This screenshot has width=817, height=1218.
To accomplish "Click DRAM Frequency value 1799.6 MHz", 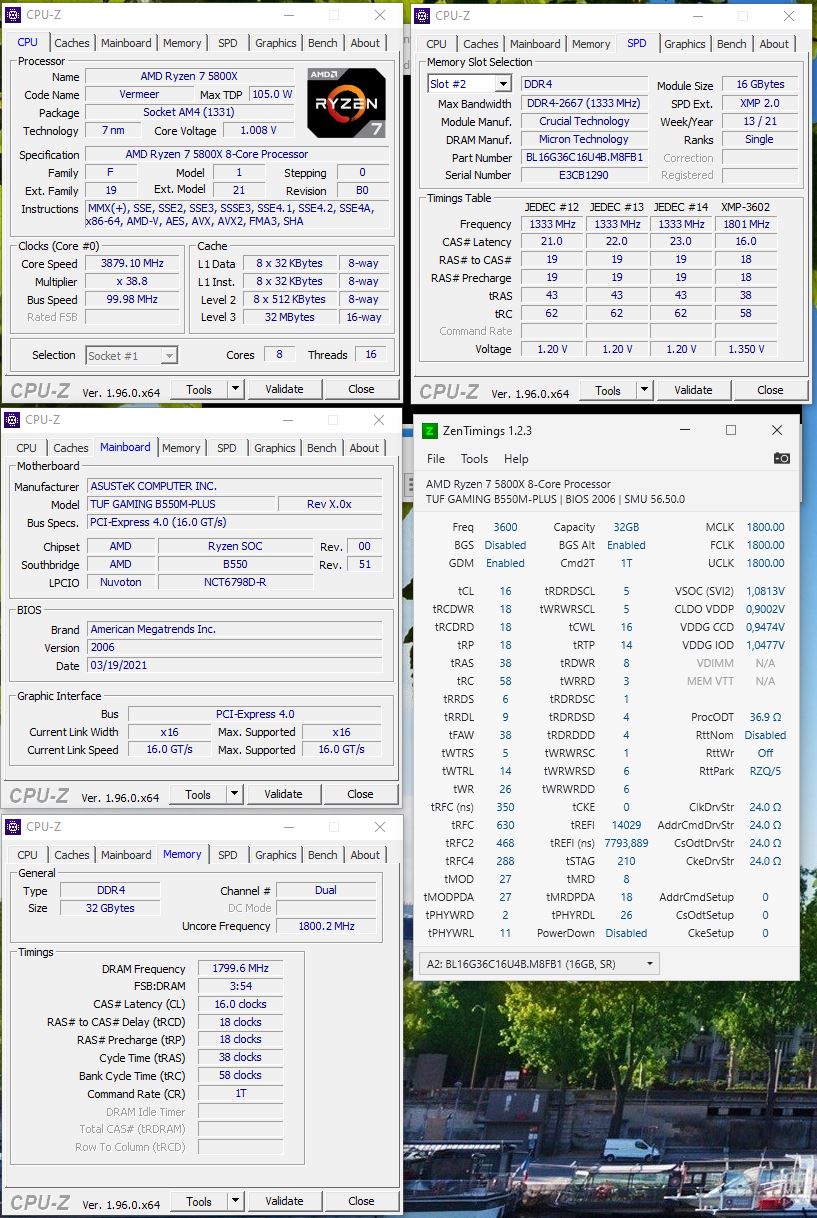I will (241, 969).
